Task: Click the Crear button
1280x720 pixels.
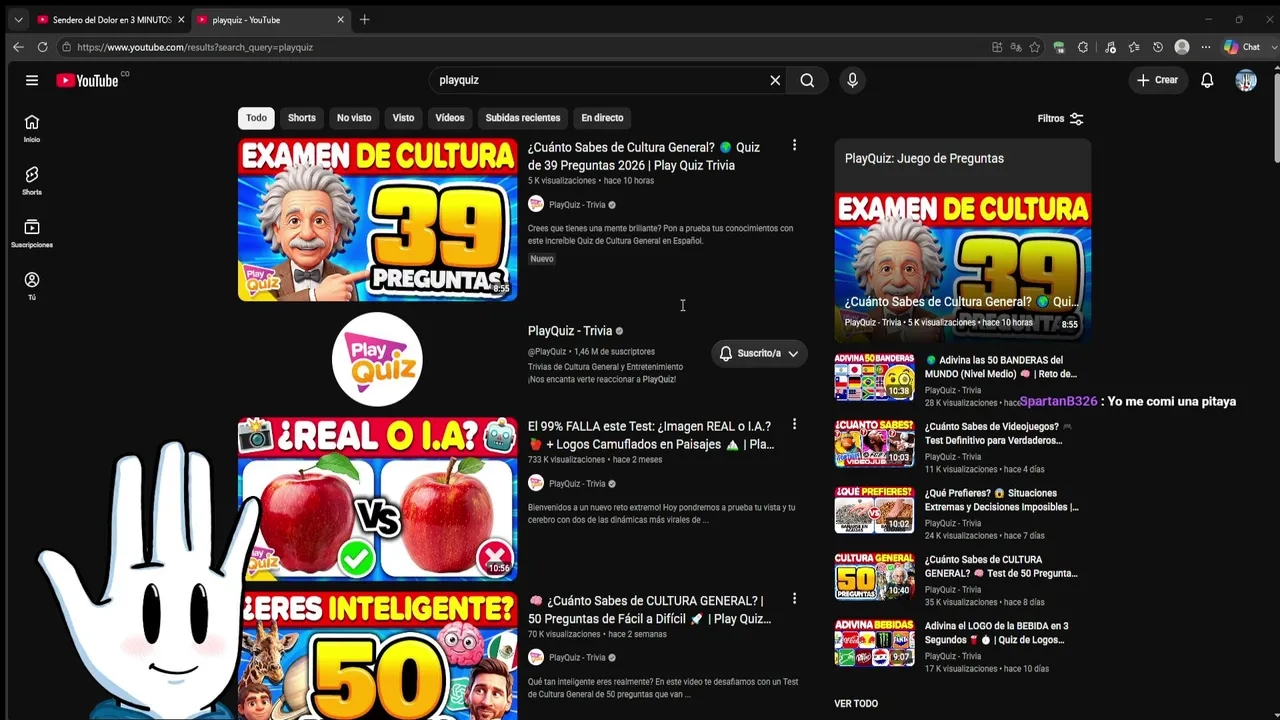Action: [1158, 80]
